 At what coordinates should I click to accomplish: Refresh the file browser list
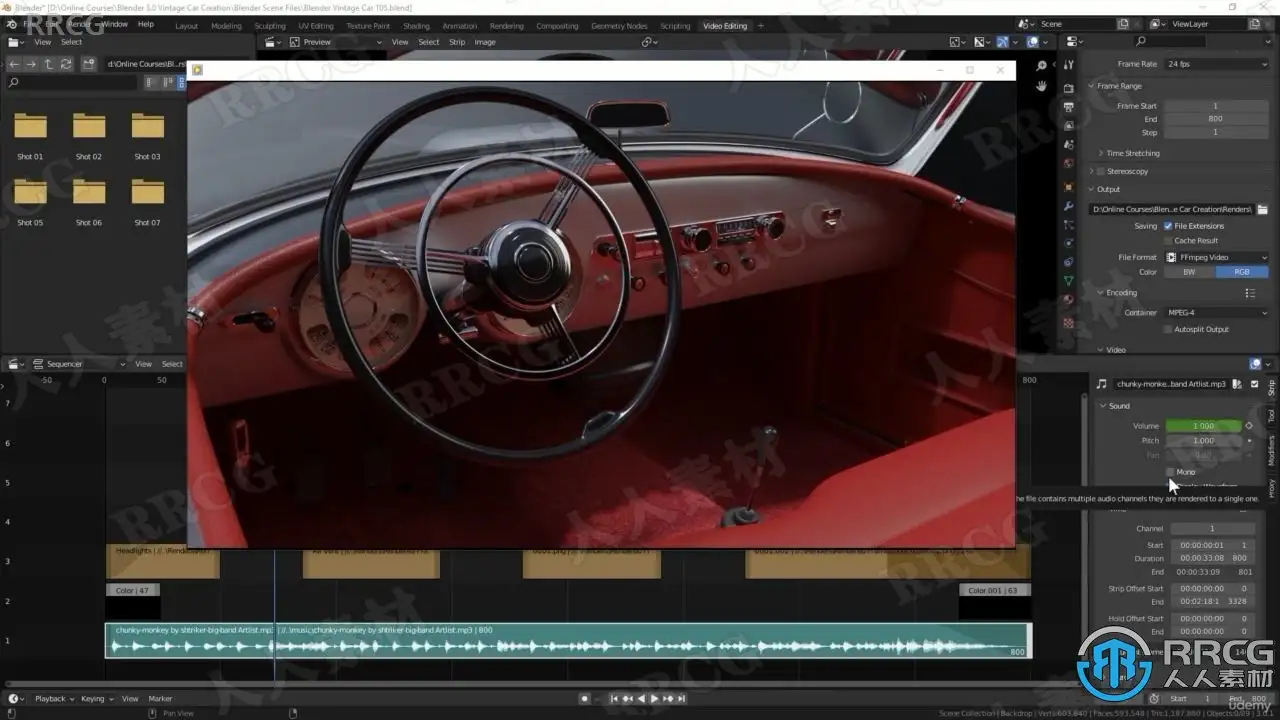[x=66, y=64]
